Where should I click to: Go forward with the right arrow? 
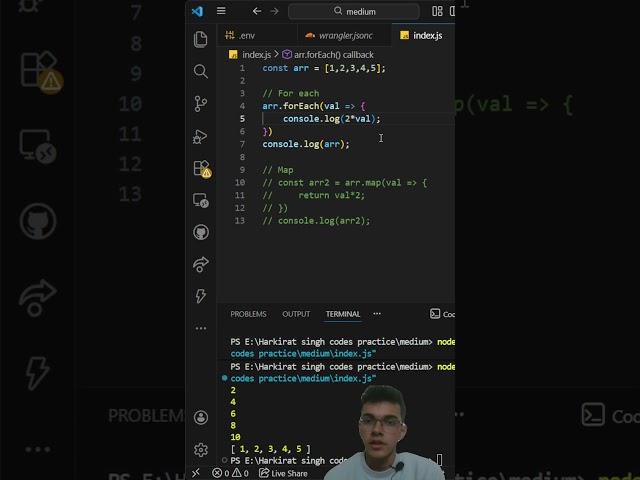[274, 11]
